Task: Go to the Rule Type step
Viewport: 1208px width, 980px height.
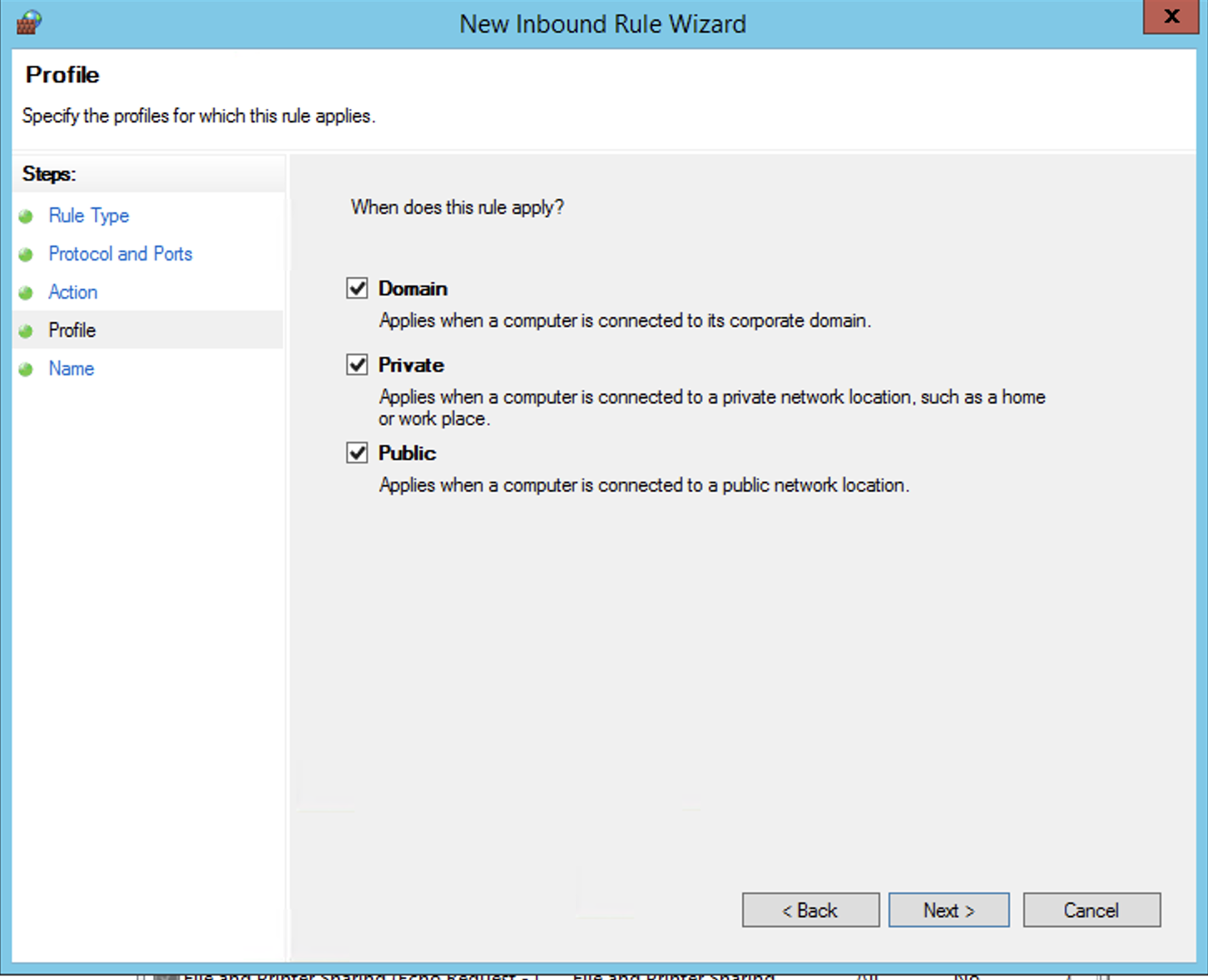Action: pyautogui.click(x=89, y=215)
